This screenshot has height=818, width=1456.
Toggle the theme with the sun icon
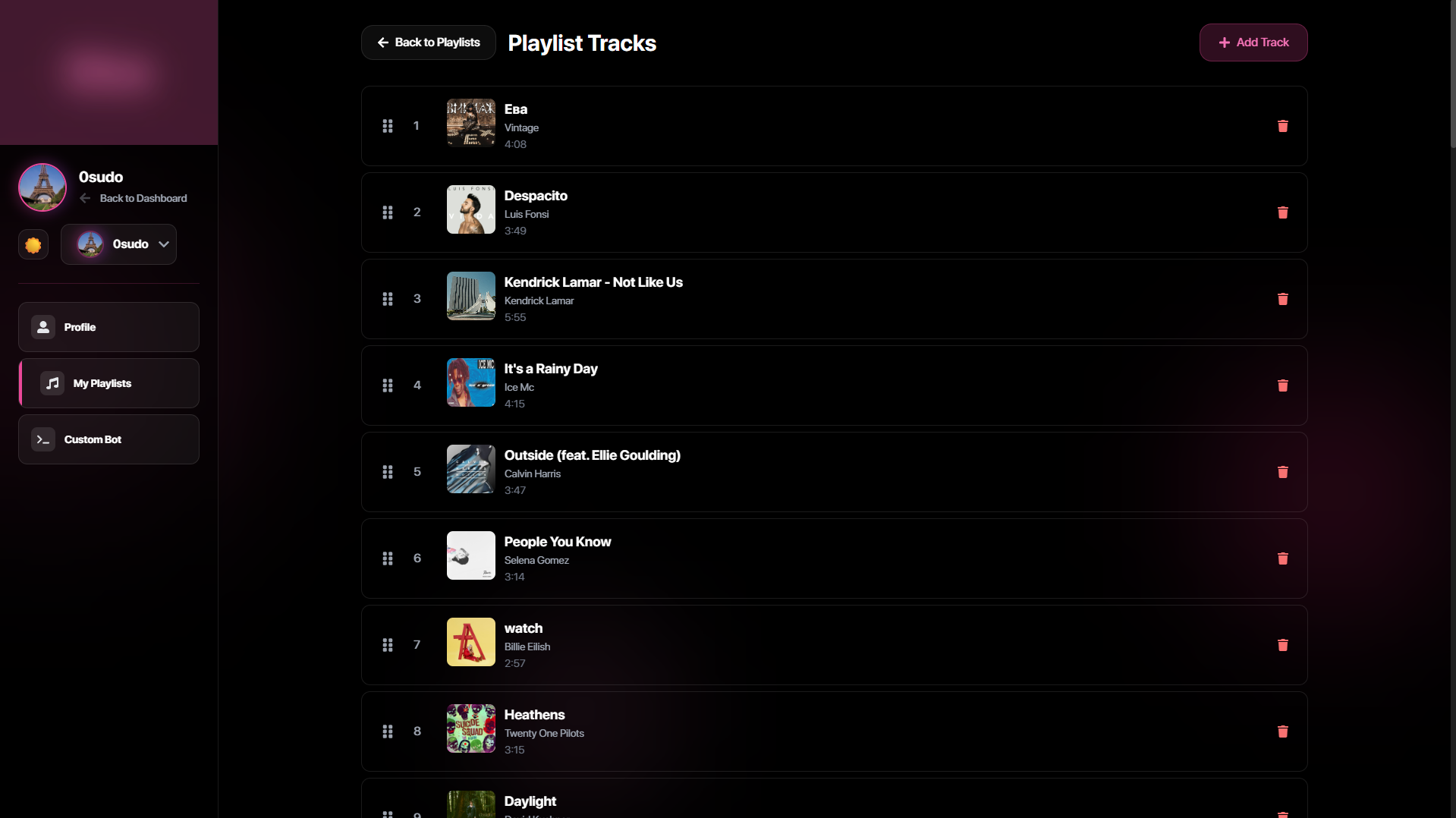click(33, 244)
